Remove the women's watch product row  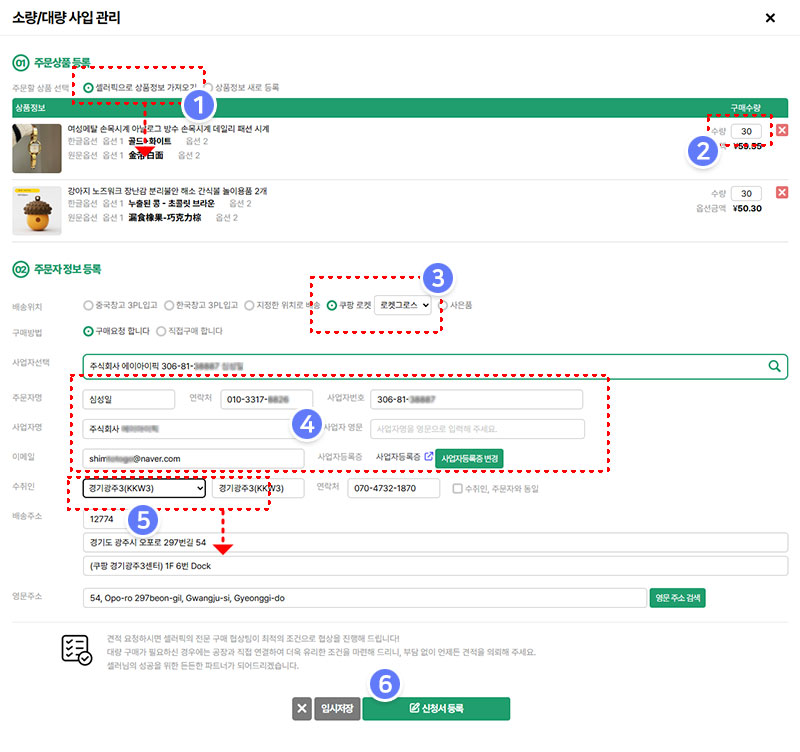click(782, 130)
